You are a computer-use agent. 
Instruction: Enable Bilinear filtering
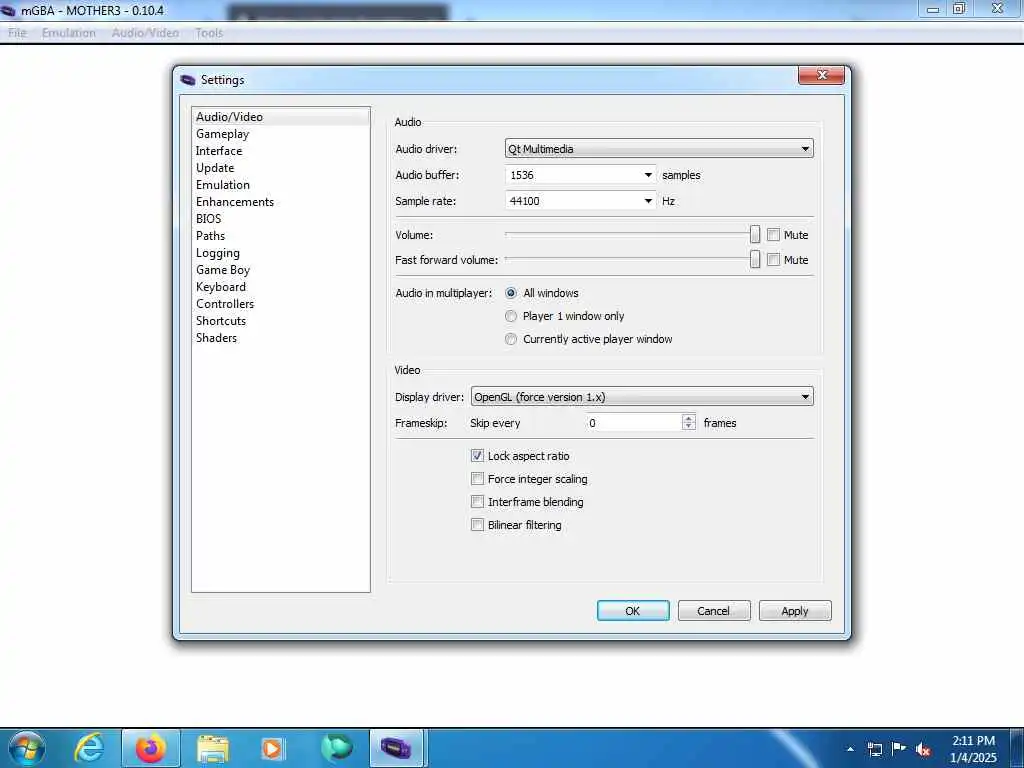pyautogui.click(x=477, y=525)
